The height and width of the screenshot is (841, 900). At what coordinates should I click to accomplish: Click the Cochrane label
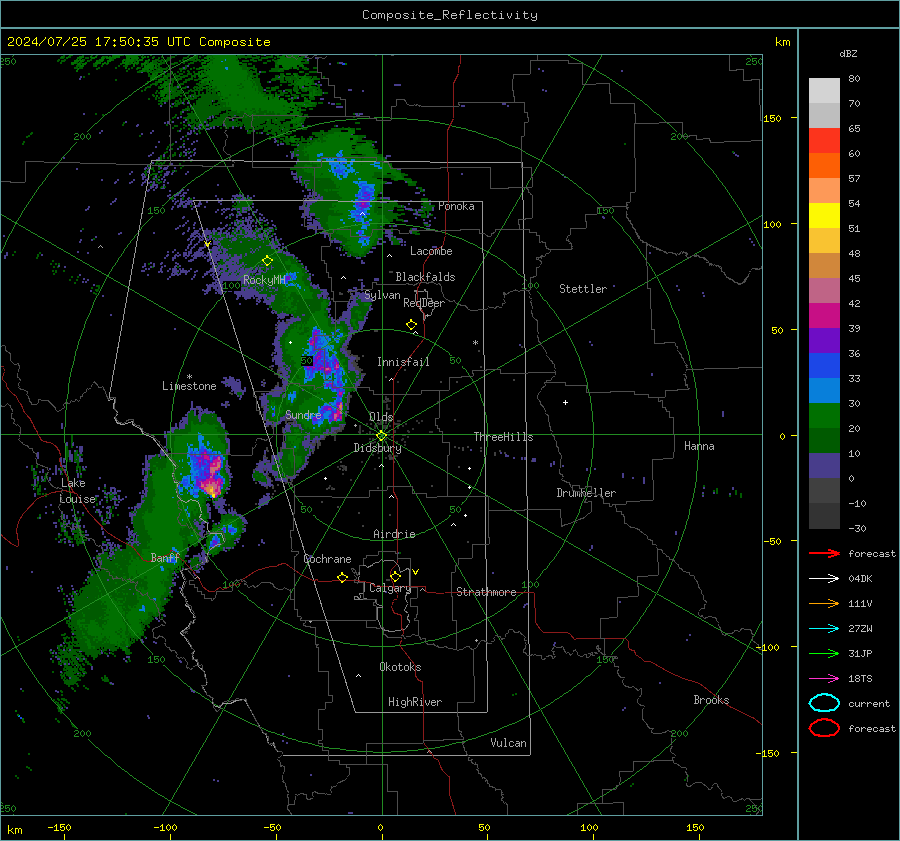pos(327,559)
